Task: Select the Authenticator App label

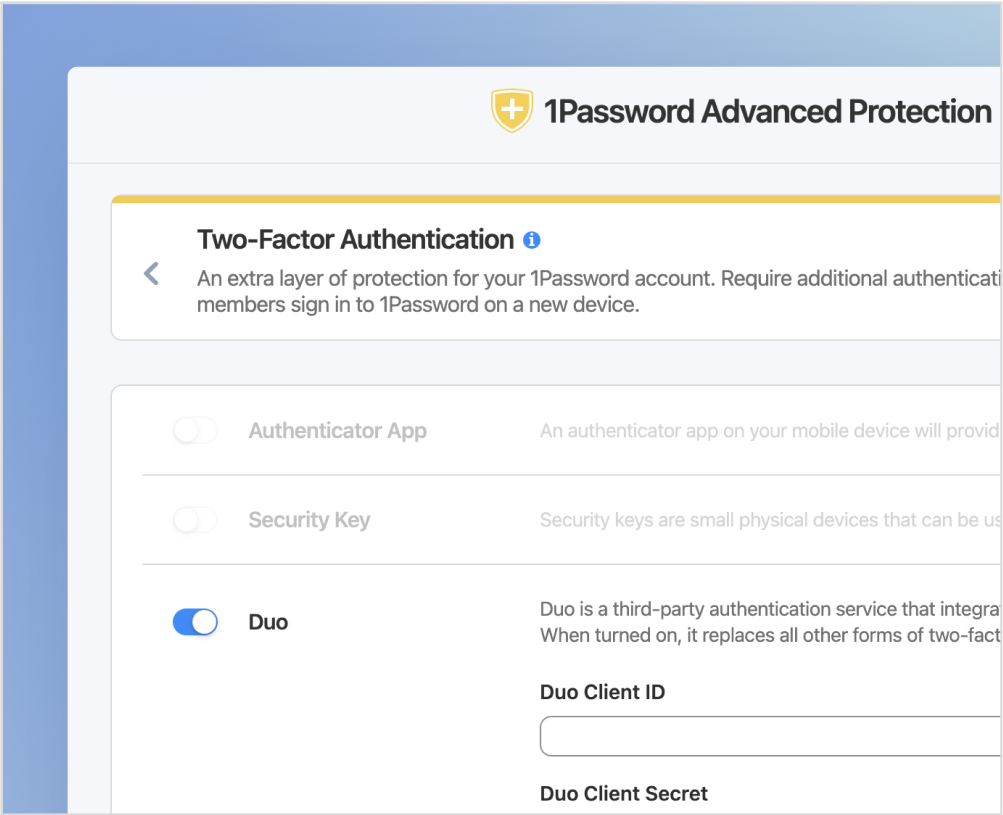Action: 337,431
